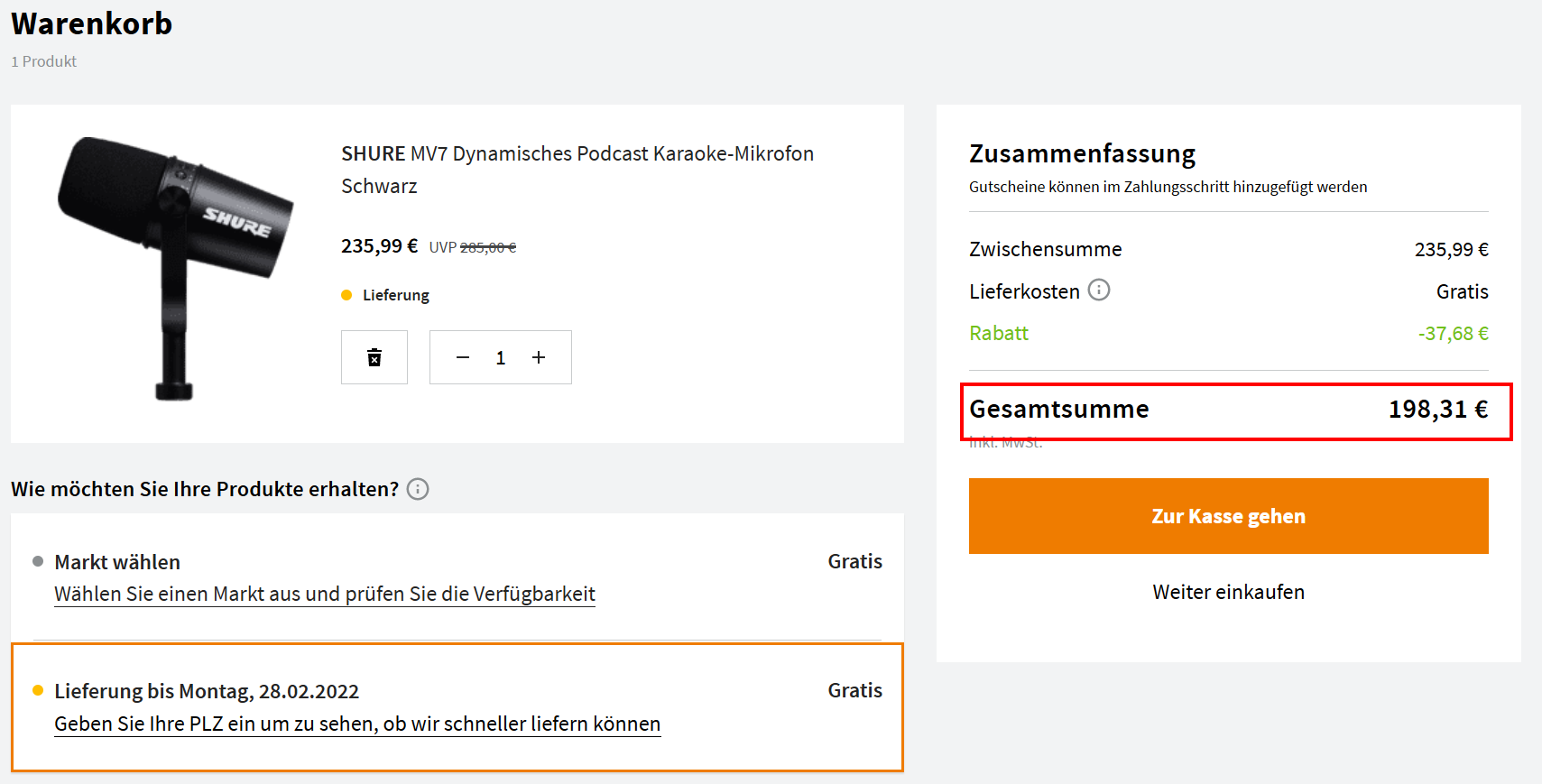Click the PLZ entry link for faster delivery
Image resolution: width=1542 pixels, height=784 pixels.
pyautogui.click(x=357, y=724)
